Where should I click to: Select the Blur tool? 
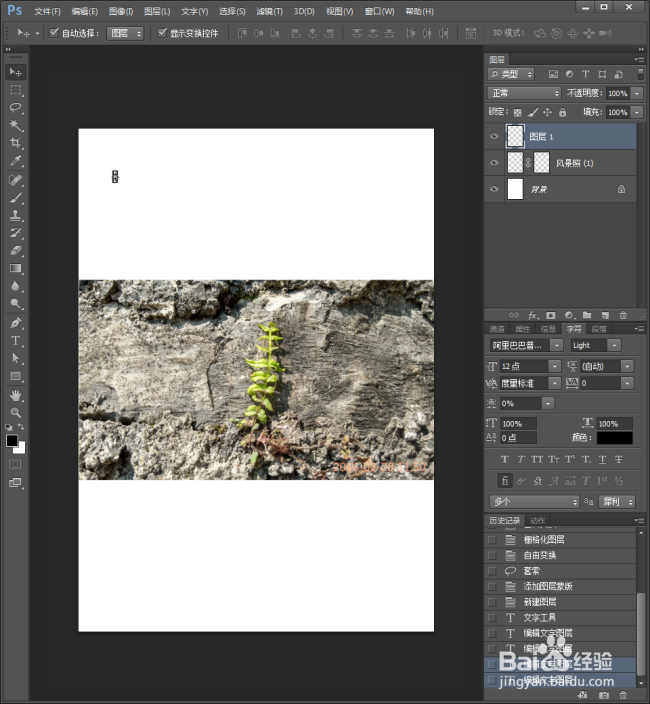click(16, 286)
